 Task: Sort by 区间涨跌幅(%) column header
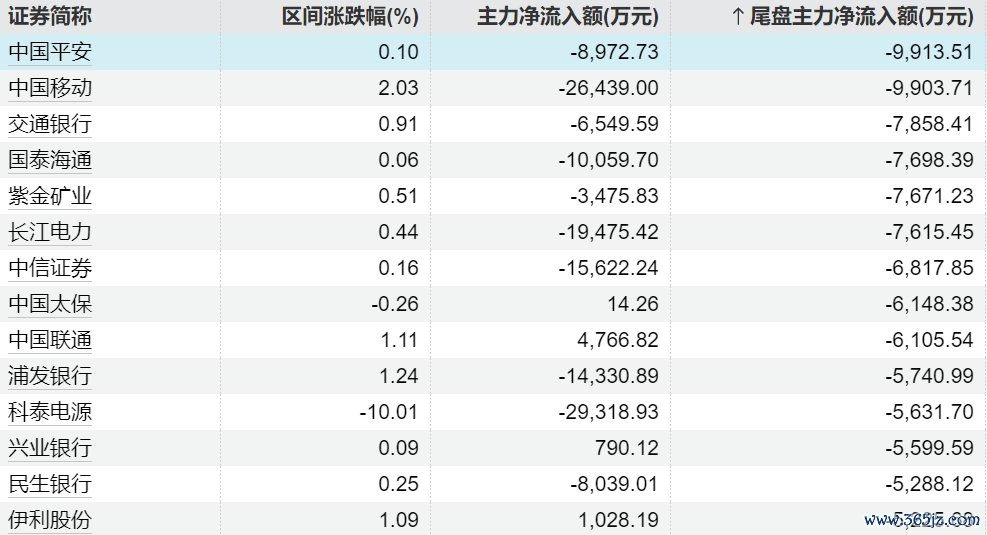[x=350, y=16]
